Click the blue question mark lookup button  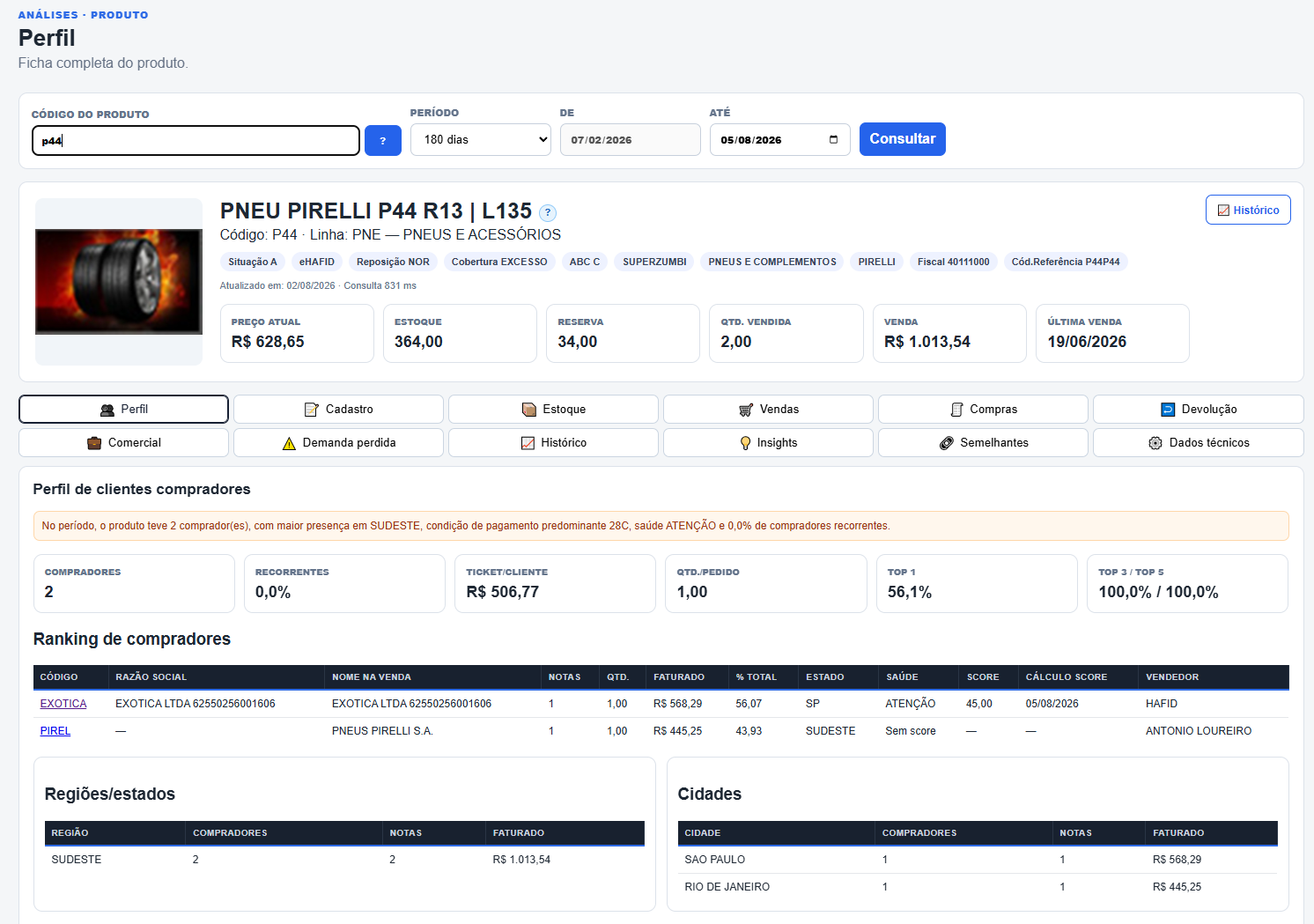[x=382, y=140]
